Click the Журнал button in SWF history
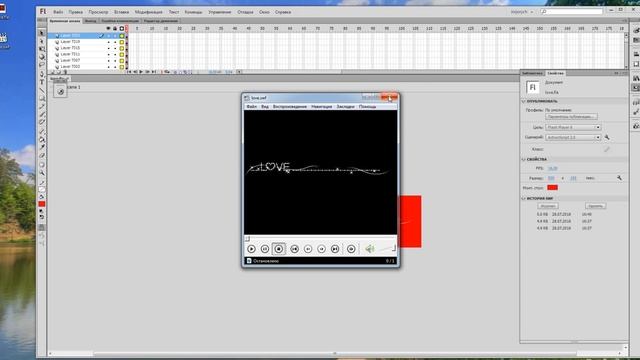This screenshot has height=360, width=640. (x=548, y=206)
